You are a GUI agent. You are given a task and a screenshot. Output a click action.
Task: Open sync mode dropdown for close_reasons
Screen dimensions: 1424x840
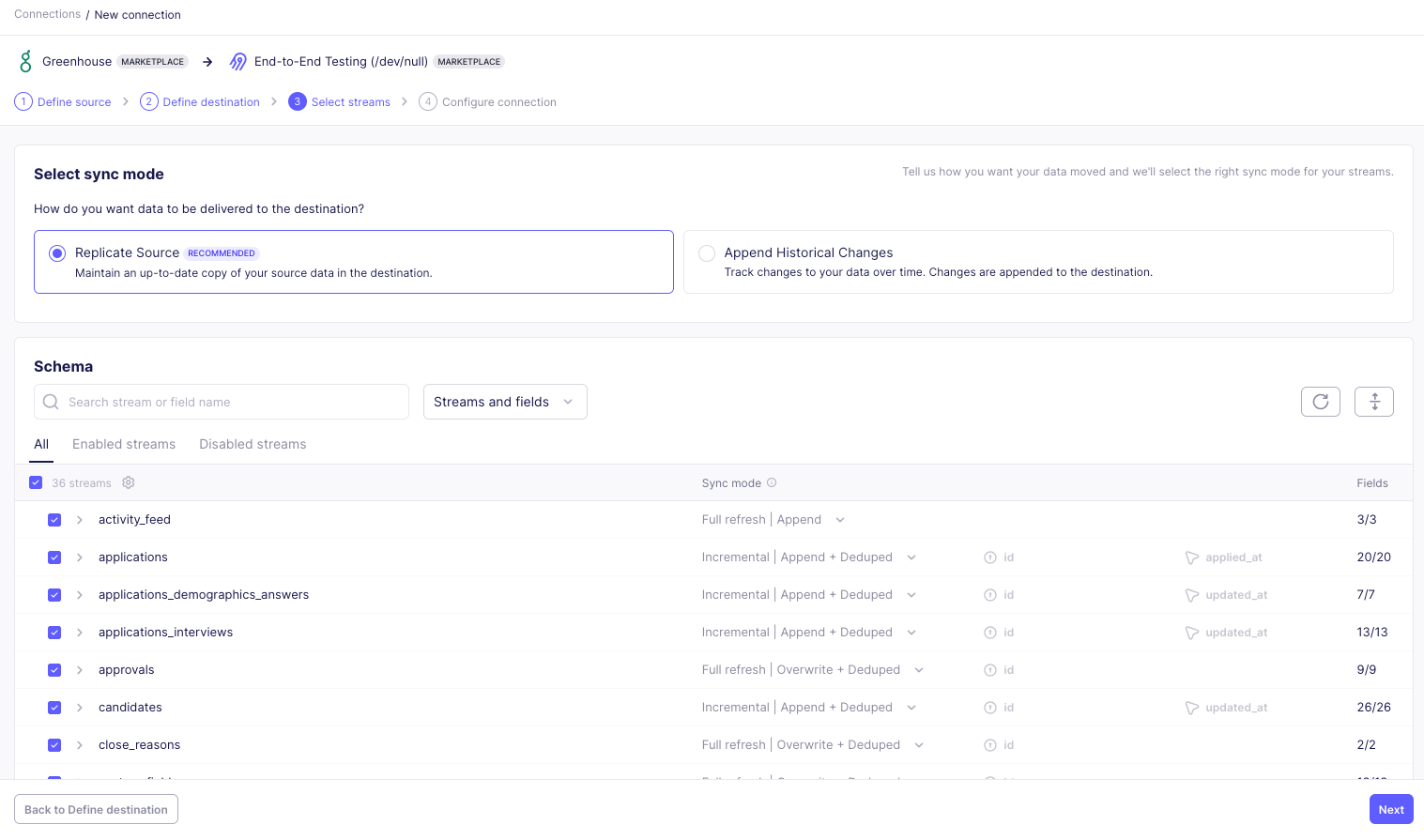pos(918,745)
